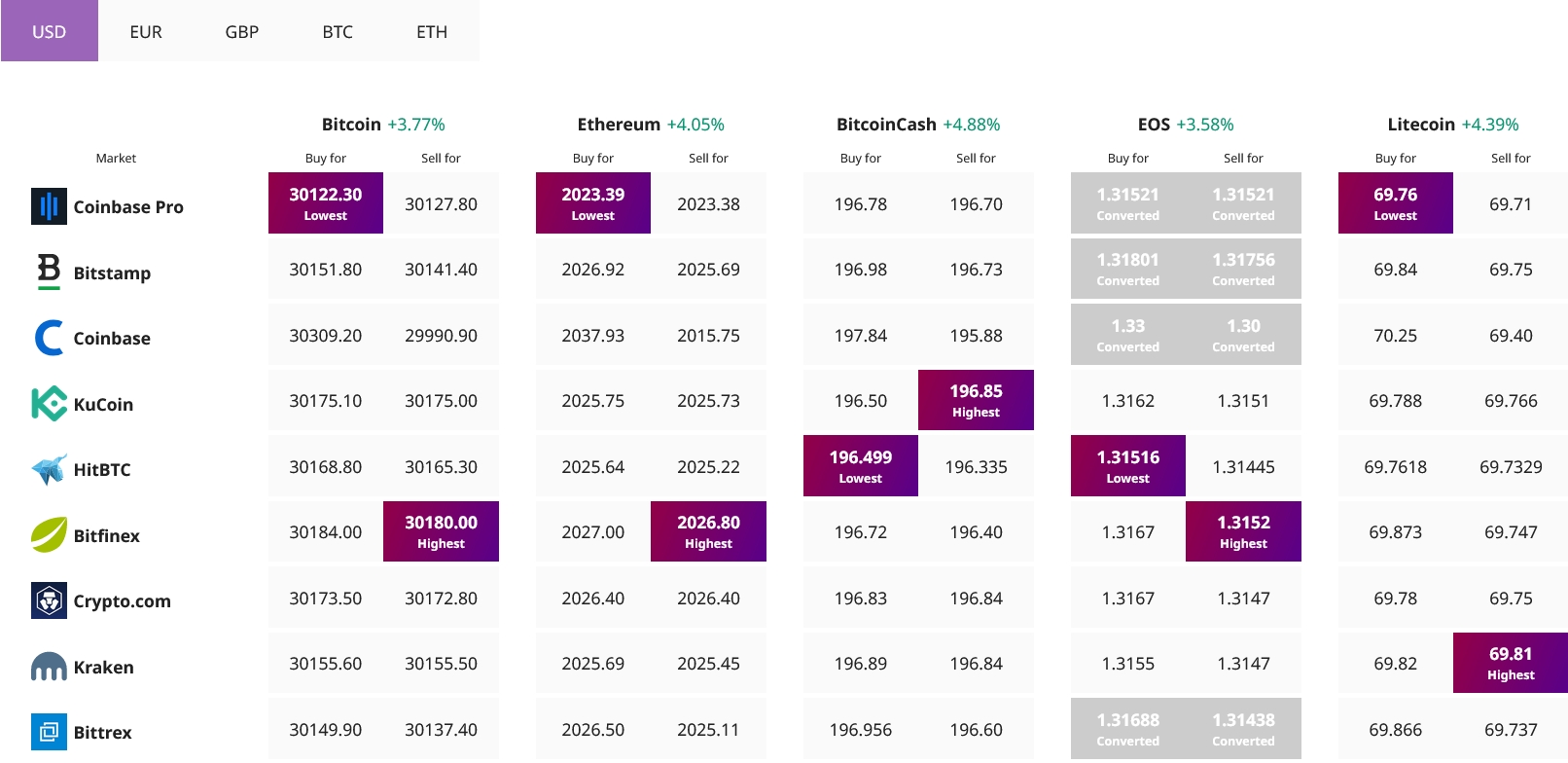Select lowest Ethereum buy price 2023.39

coord(593,203)
